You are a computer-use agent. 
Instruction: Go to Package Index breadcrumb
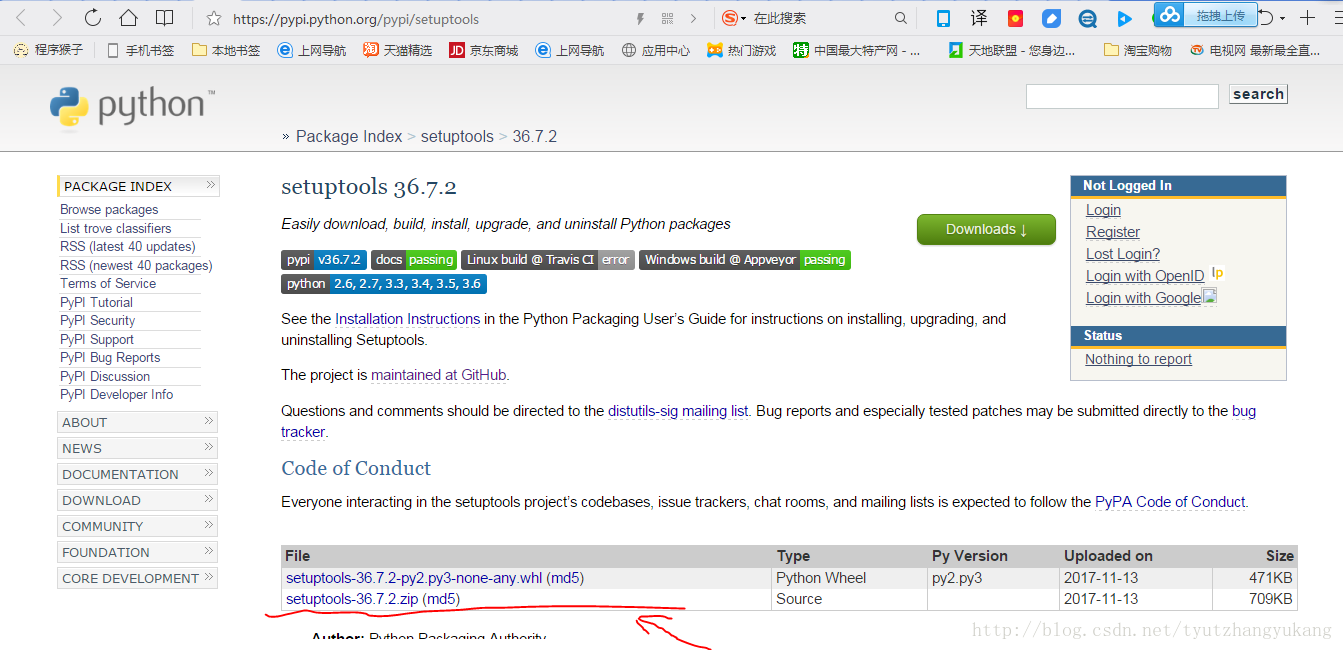point(349,136)
